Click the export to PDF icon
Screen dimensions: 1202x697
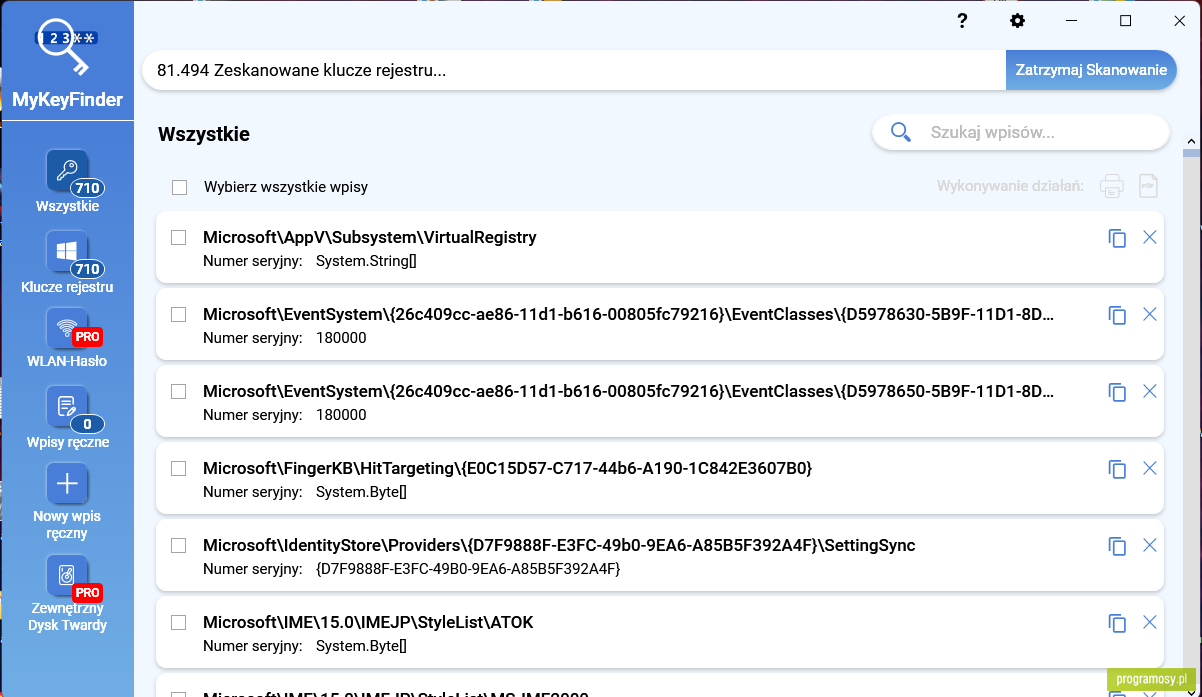[x=1149, y=186]
